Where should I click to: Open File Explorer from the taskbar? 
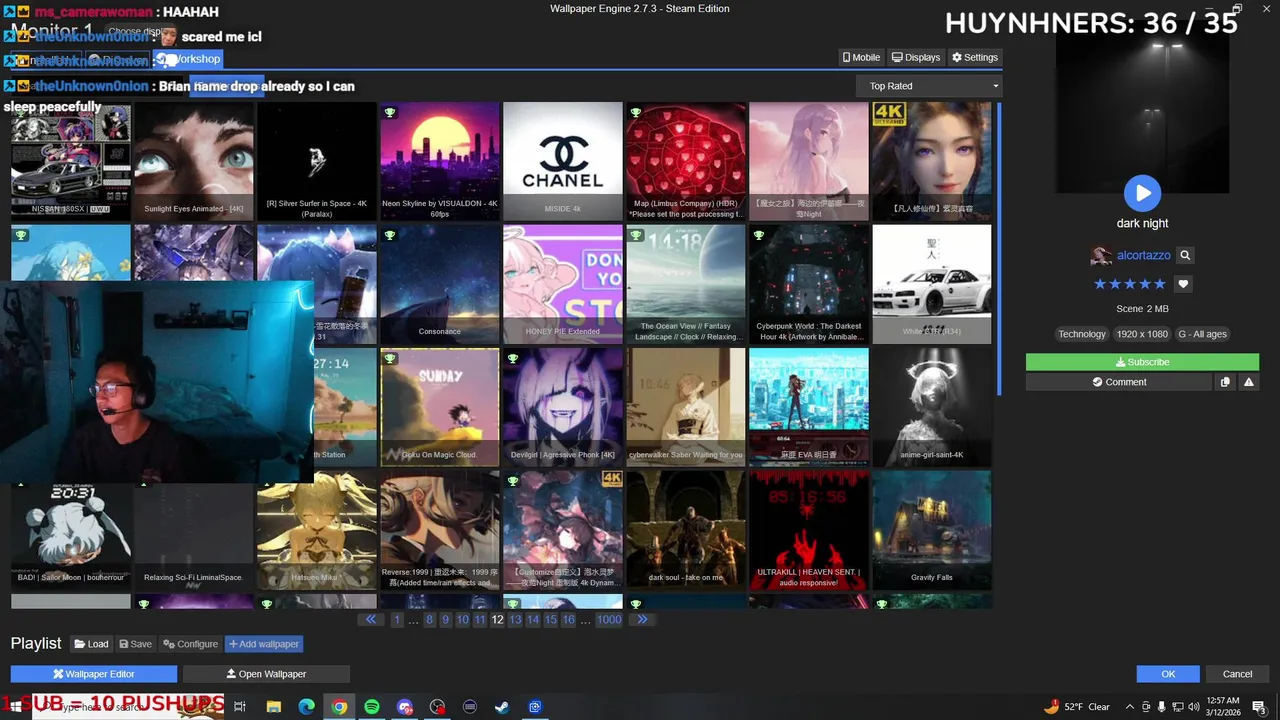(273, 707)
